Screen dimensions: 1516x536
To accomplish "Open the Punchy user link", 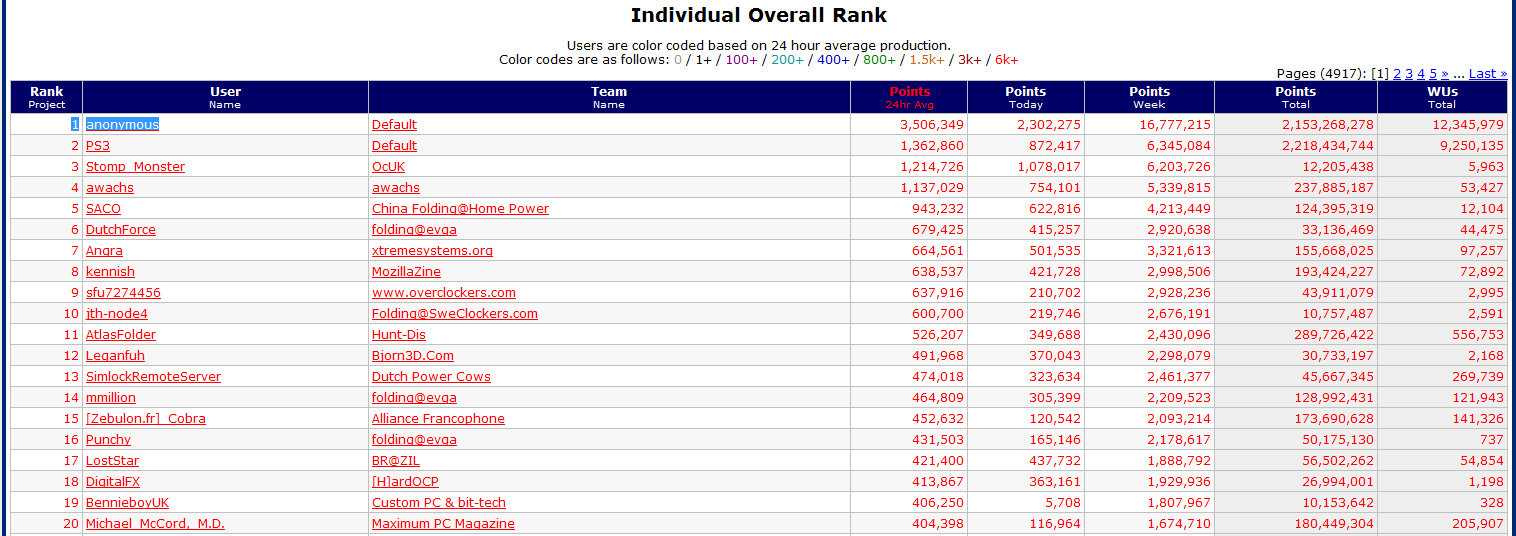I will pyautogui.click(x=108, y=440).
